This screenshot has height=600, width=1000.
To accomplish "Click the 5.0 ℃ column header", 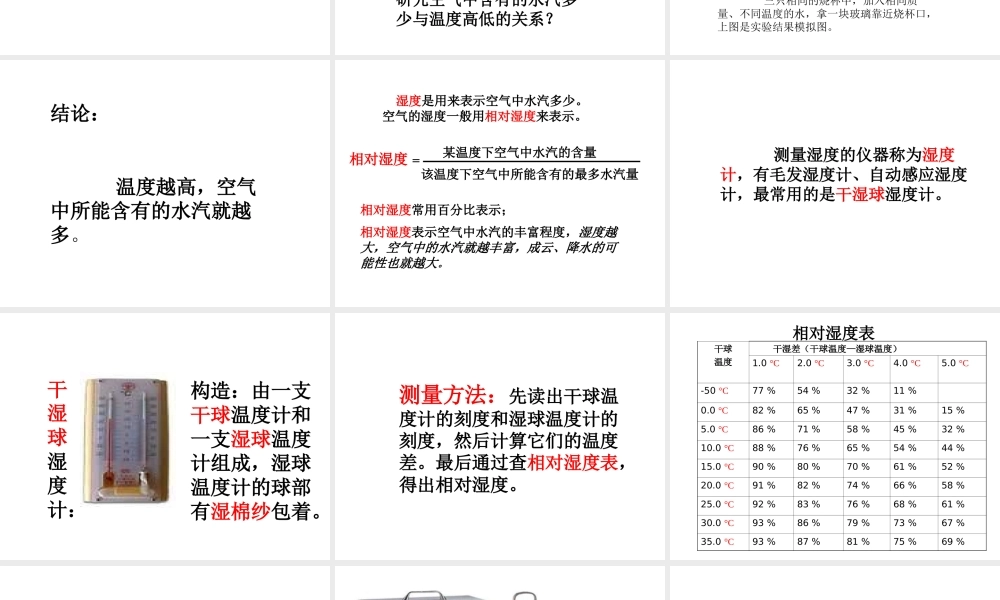I will pyautogui.click(x=955, y=363).
